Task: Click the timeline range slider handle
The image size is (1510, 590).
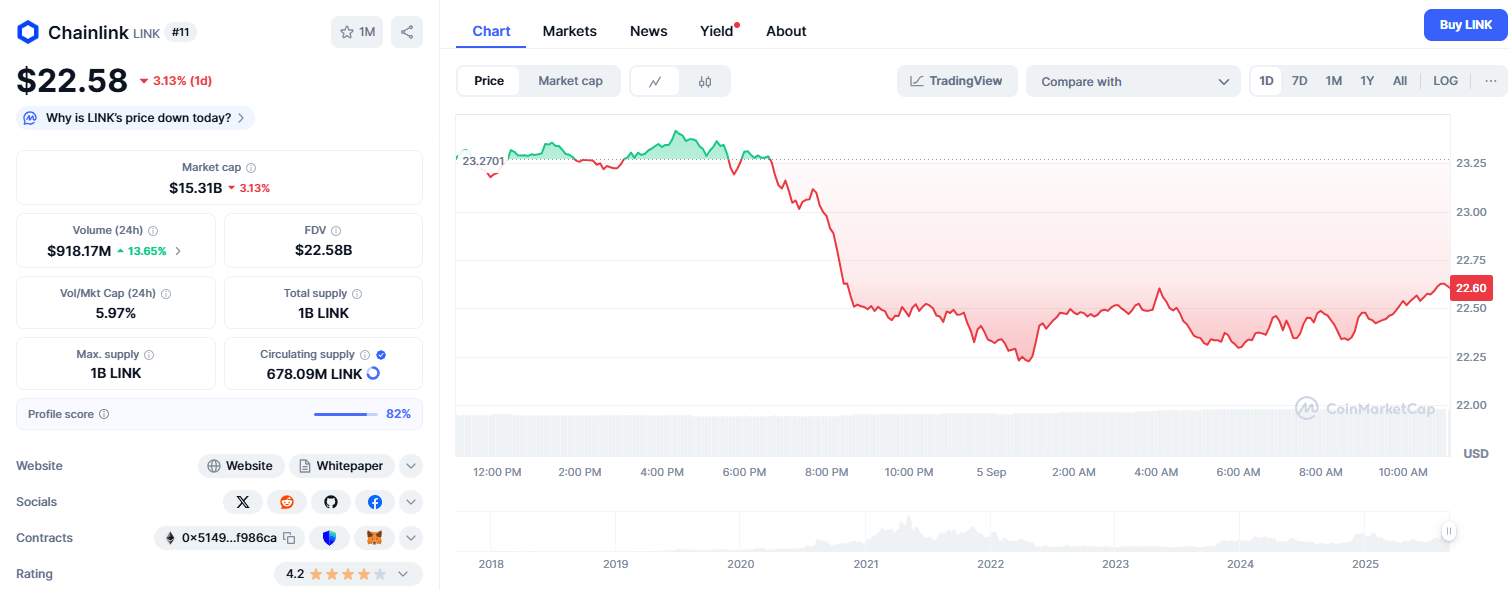Action: coord(1448,532)
